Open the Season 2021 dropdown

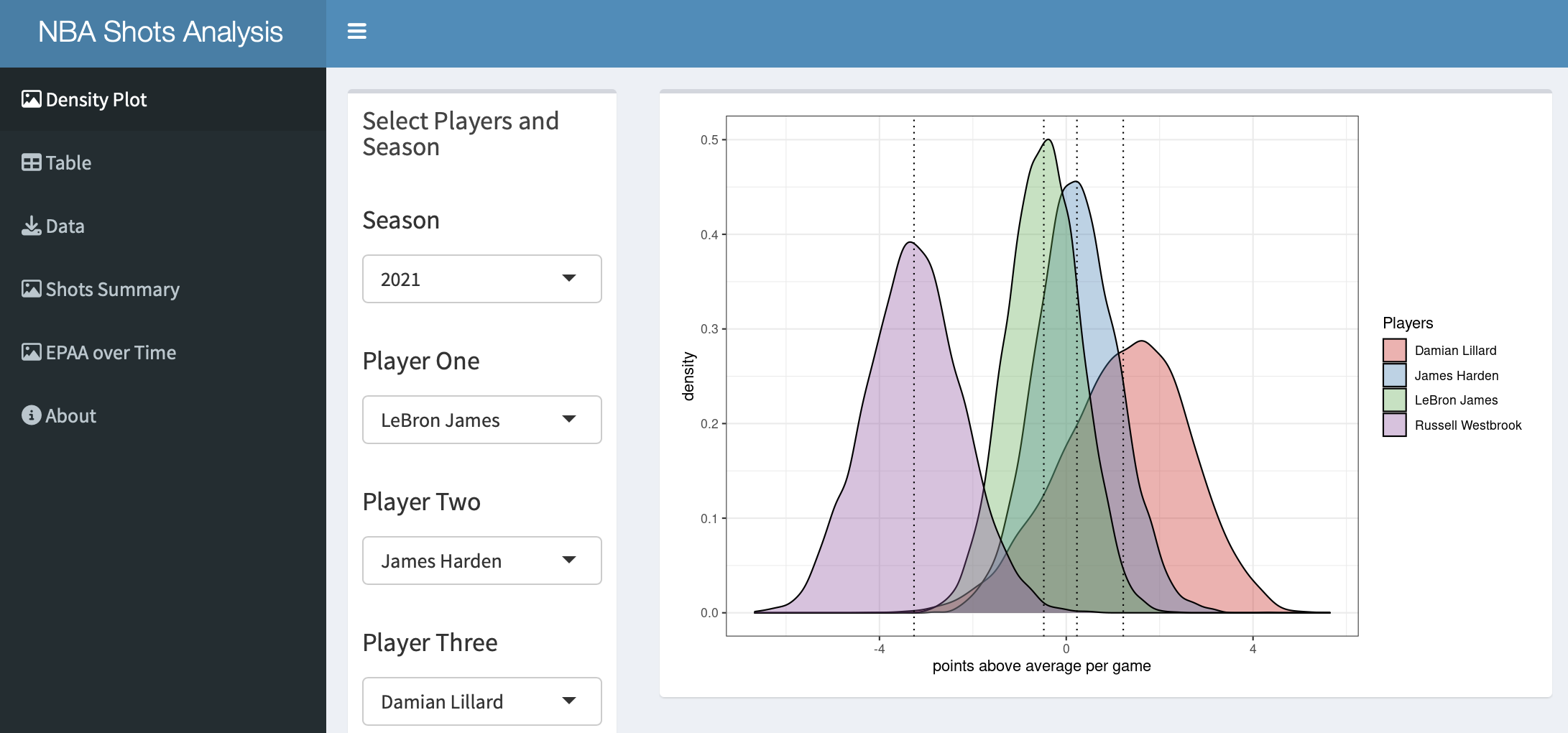[481, 279]
